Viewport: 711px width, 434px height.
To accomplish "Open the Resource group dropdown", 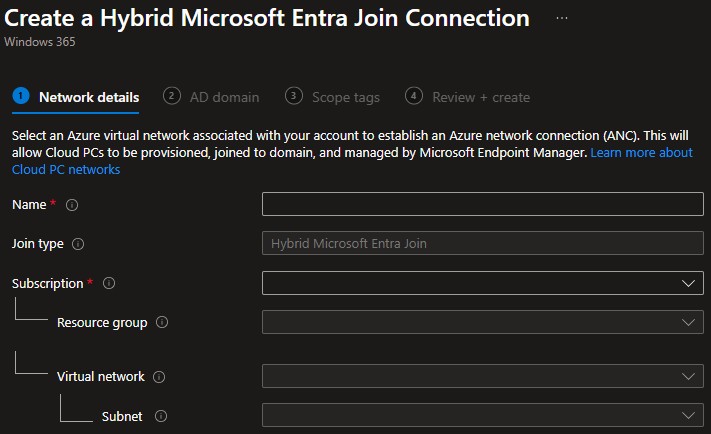I will [482, 323].
